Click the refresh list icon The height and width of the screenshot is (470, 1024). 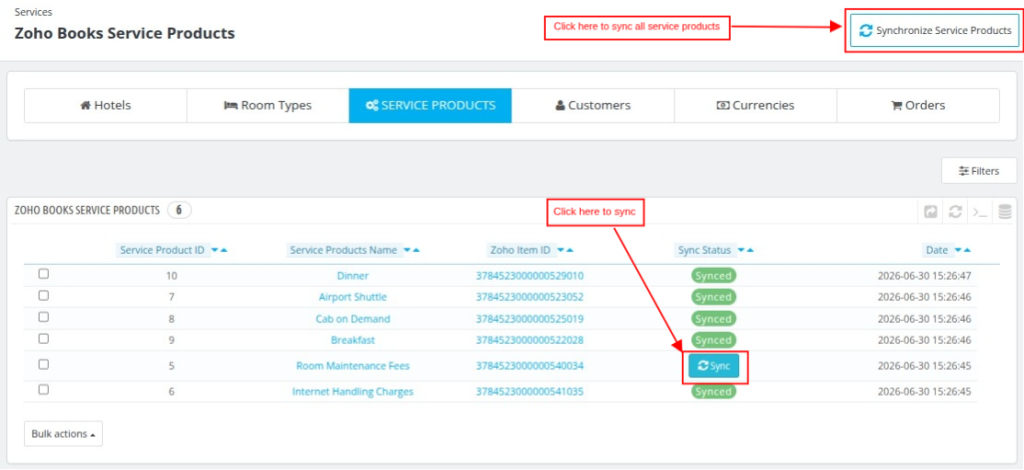955,212
